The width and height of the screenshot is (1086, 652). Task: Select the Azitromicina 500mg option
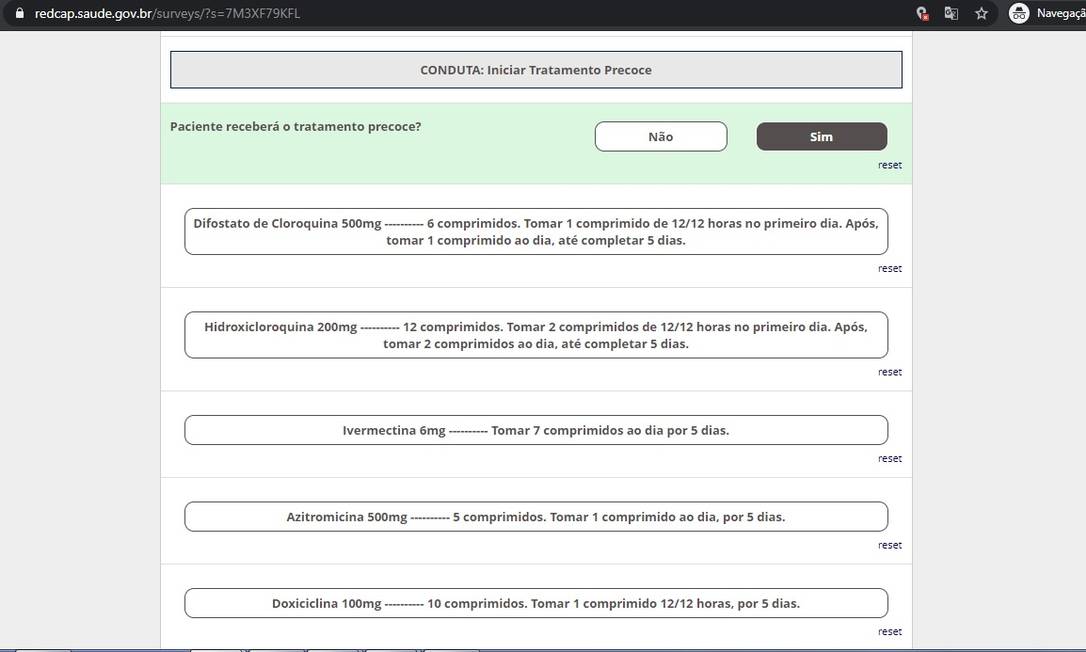[x=536, y=517]
